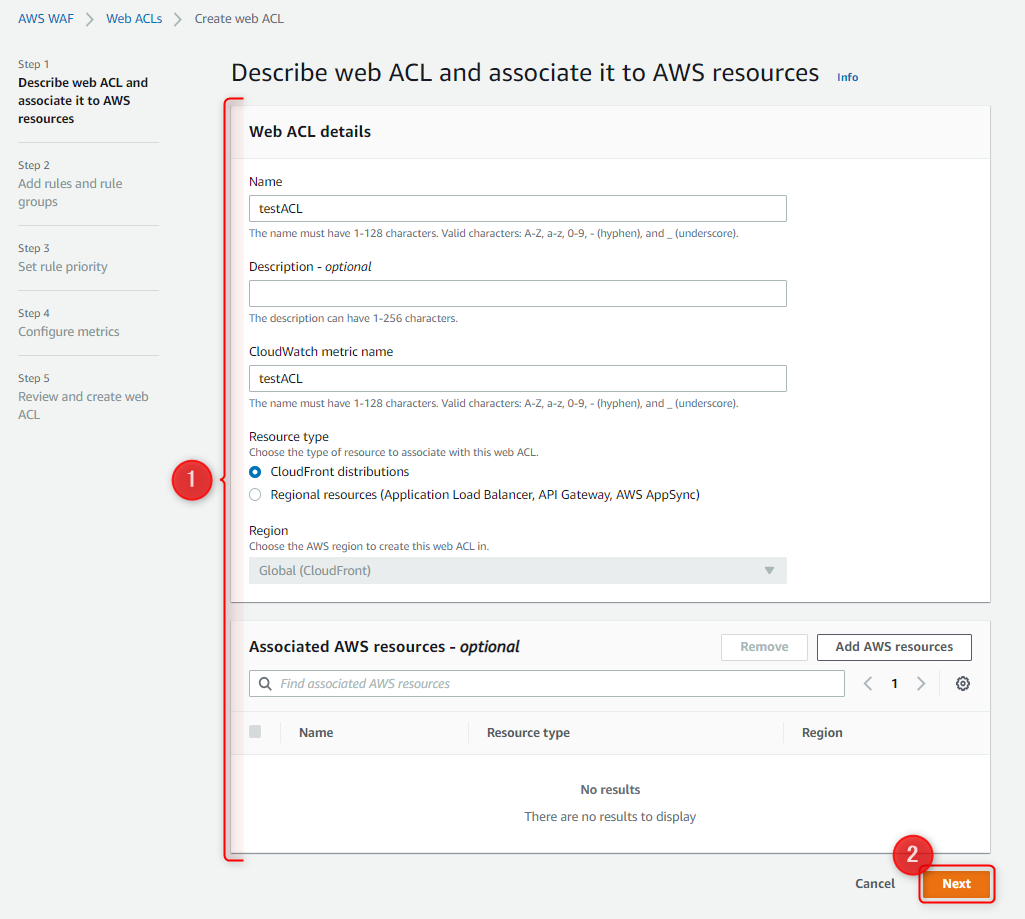Go to Step 2 Add rules
This screenshot has height=919, width=1025.
[70, 184]
